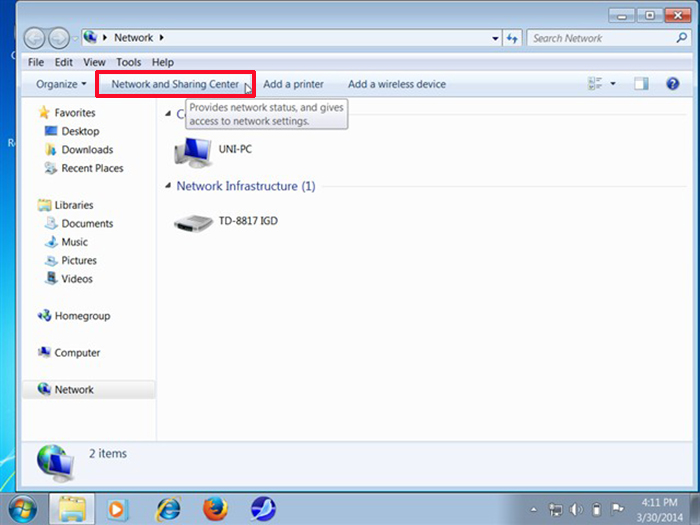This screenshot has height=525, width=700.
Task: Open the address bar history dropdown
Action: pos(495,38)
